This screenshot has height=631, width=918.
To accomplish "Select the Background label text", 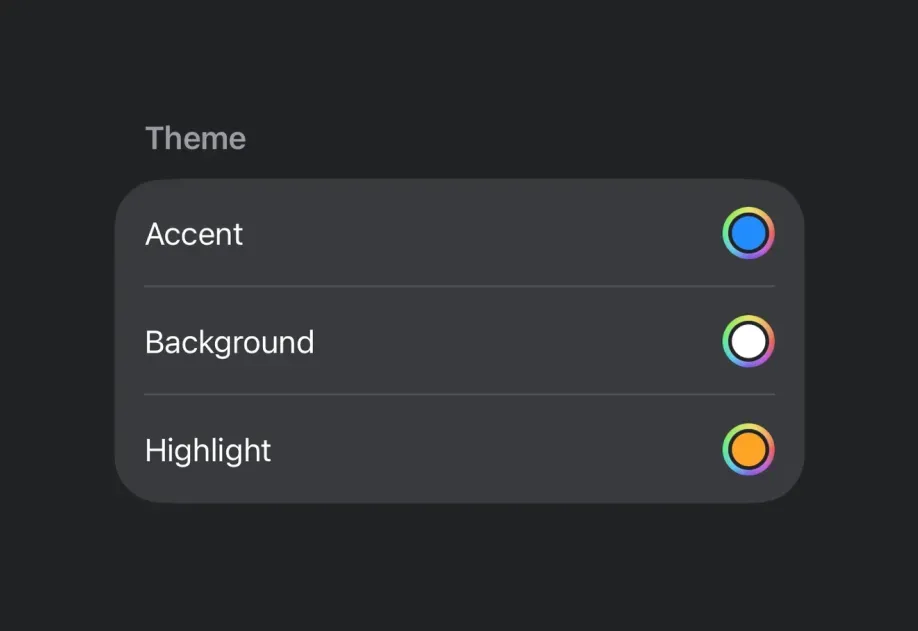I will [230, 342].
